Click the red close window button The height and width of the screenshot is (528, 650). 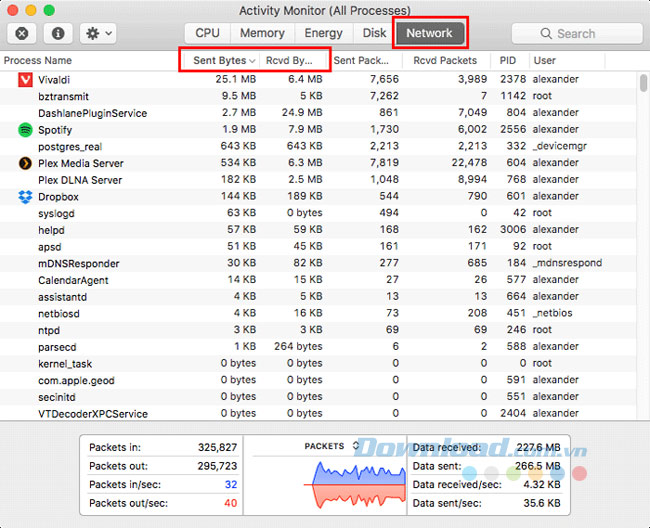13,11
